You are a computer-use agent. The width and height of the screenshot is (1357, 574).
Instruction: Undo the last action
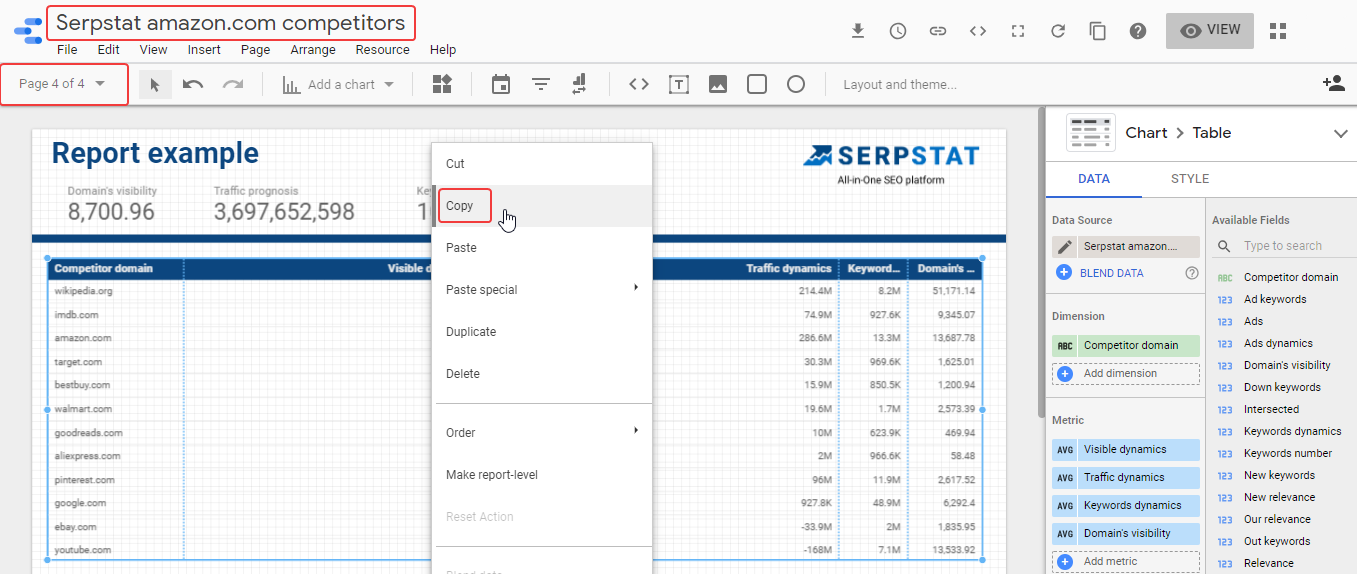(193, 85)
